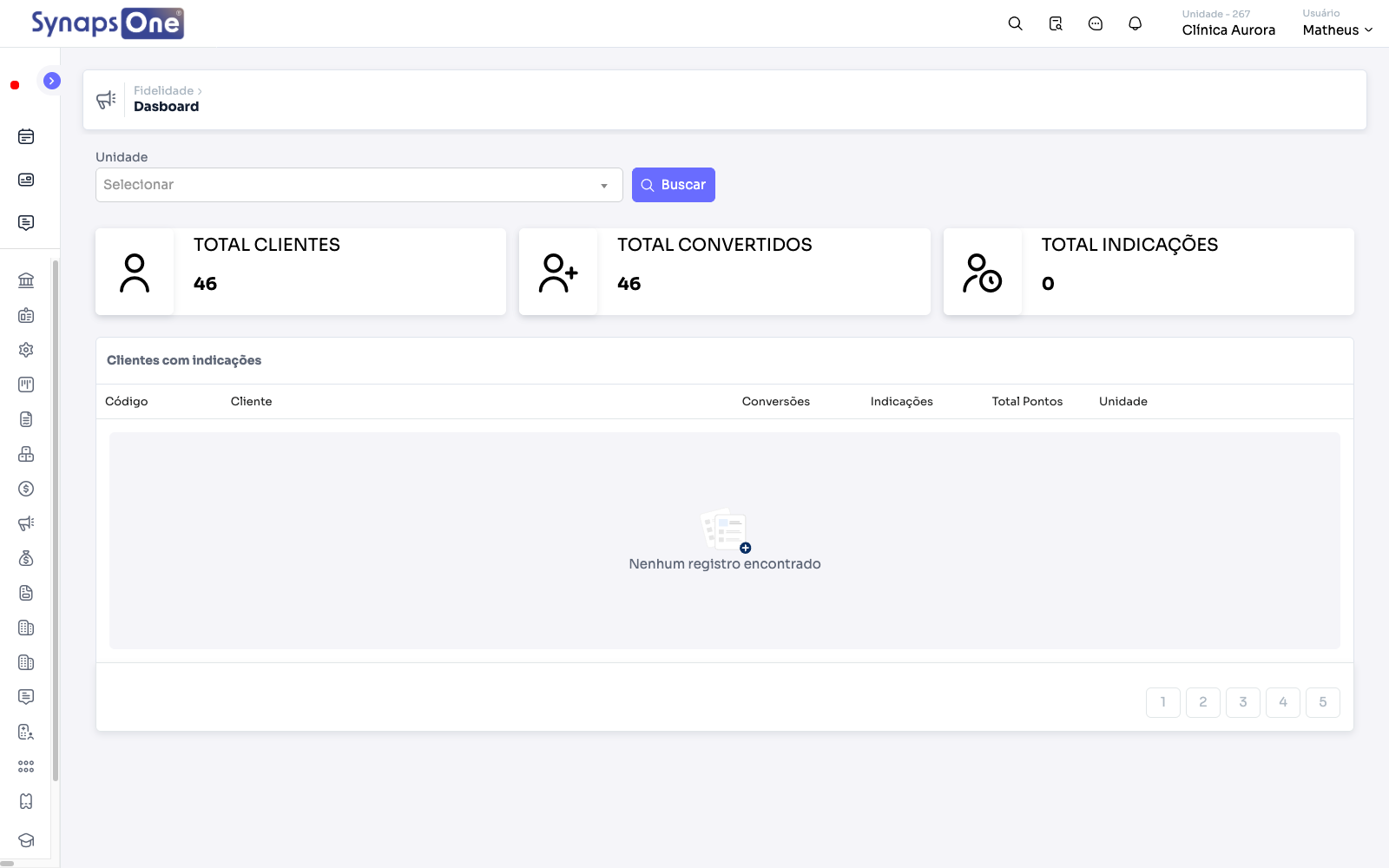Expand the sidebar with the blue arrow button

click(52, 81)
